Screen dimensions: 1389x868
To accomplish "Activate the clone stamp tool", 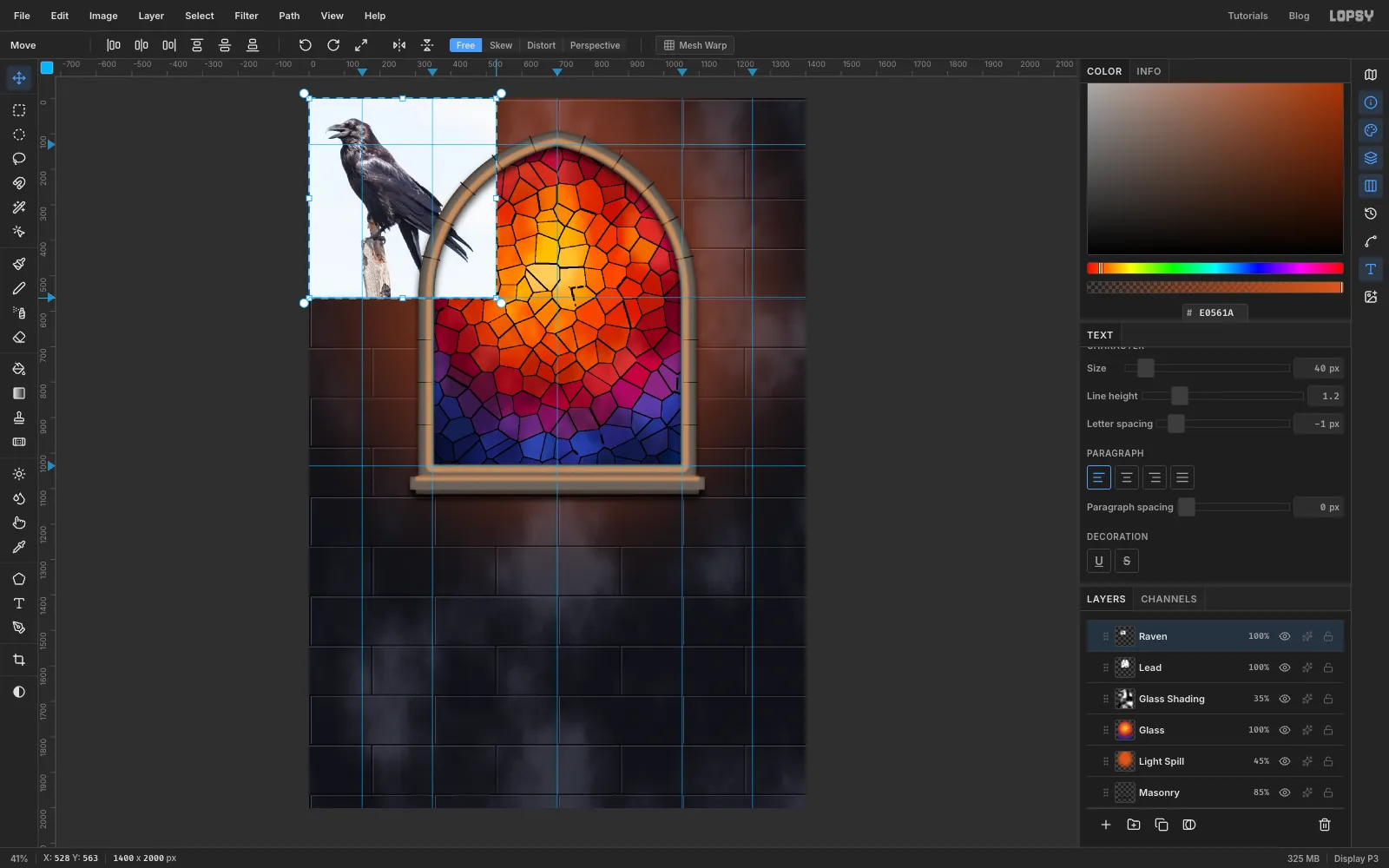I will tap(19, 418).
